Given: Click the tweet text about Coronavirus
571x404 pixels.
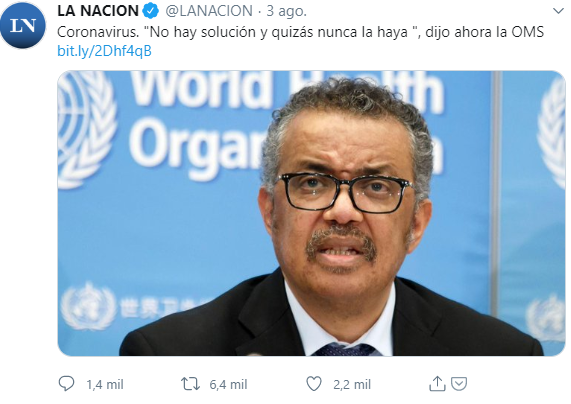Looking at the screenshot, I should [x=300, y=32].
